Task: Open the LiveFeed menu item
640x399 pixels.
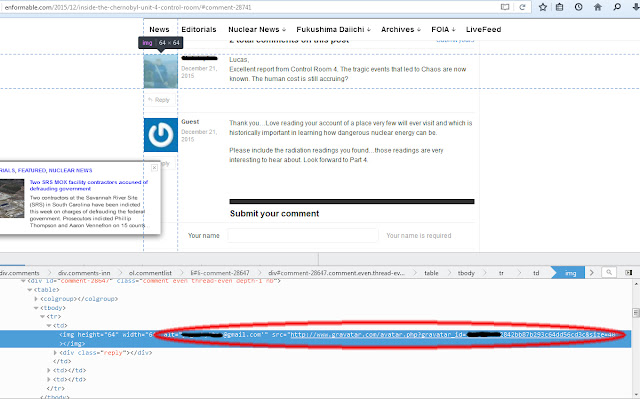Action: pyautogui.click(x=483, y=29)
